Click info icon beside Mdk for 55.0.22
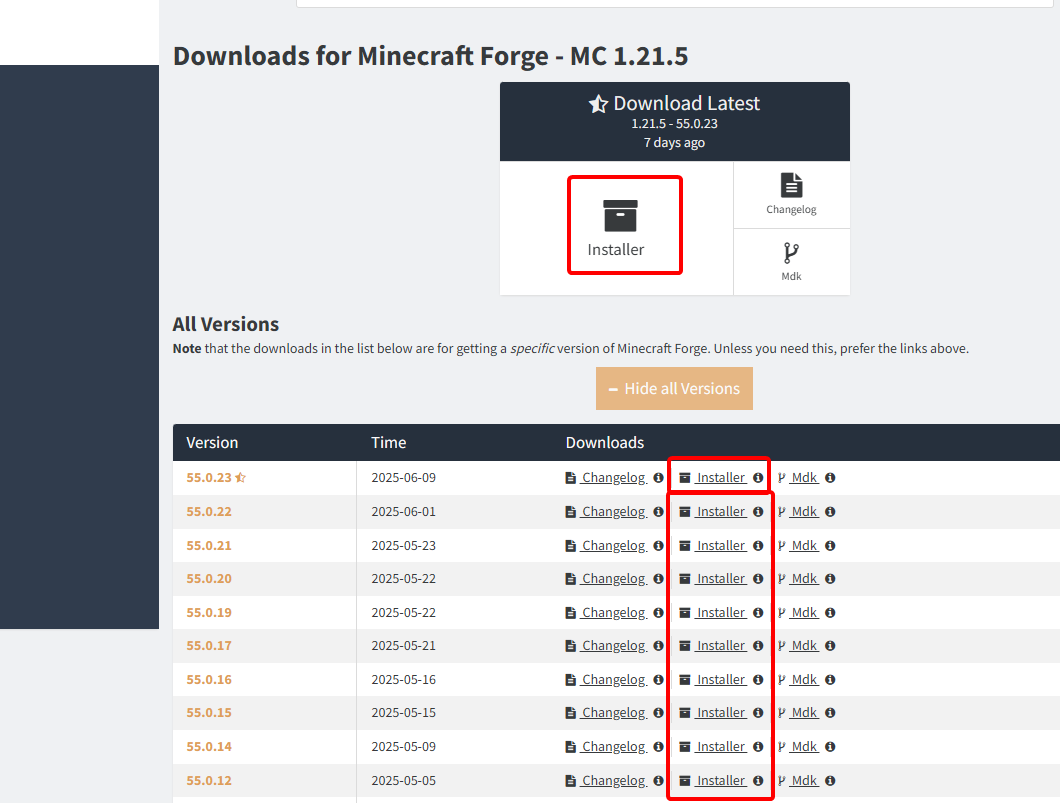The width and height of the screenshot is (1060, 803). pos(830,512)
